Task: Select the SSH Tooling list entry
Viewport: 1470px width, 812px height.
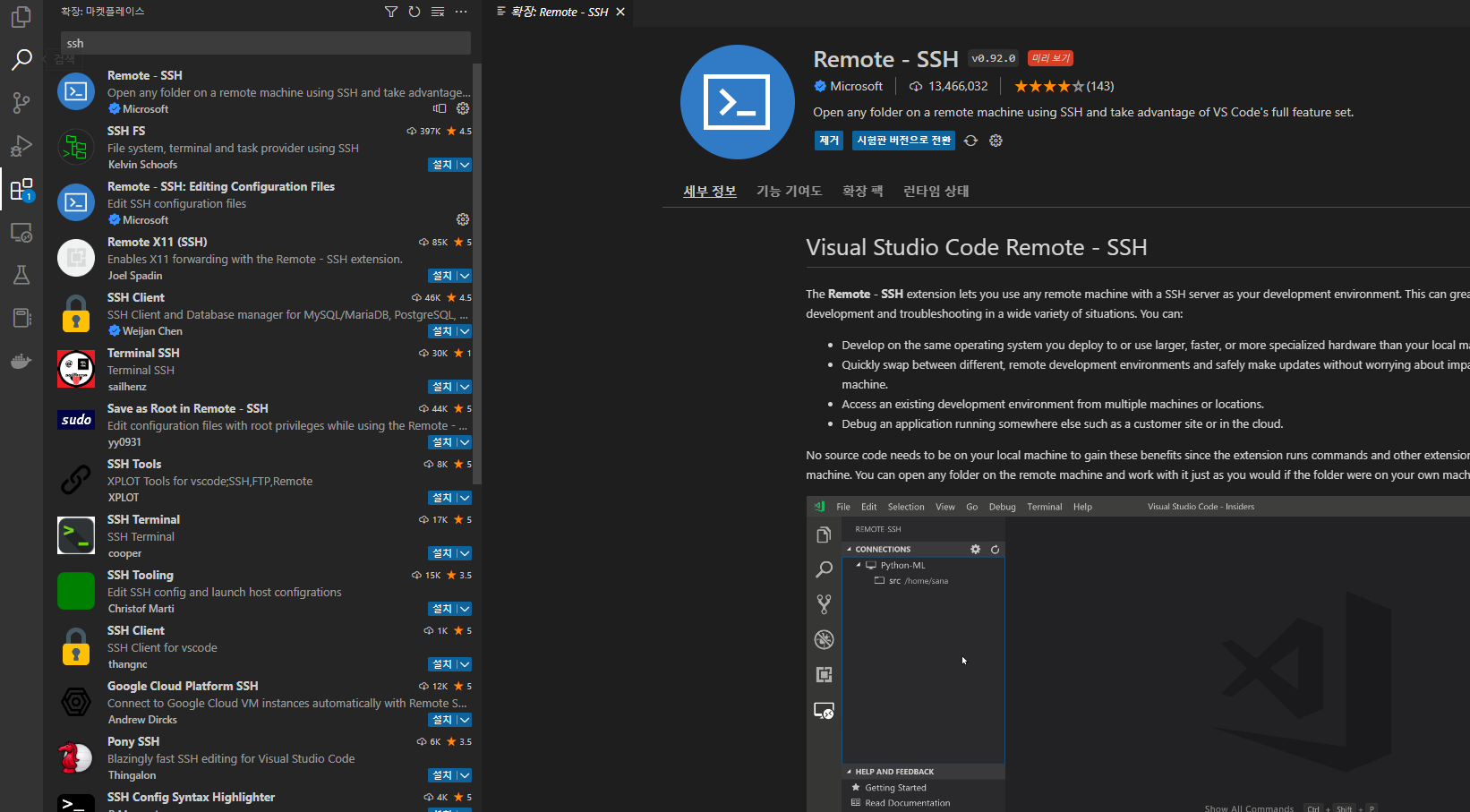Action: pyautogui.click(x=264, y=592)
